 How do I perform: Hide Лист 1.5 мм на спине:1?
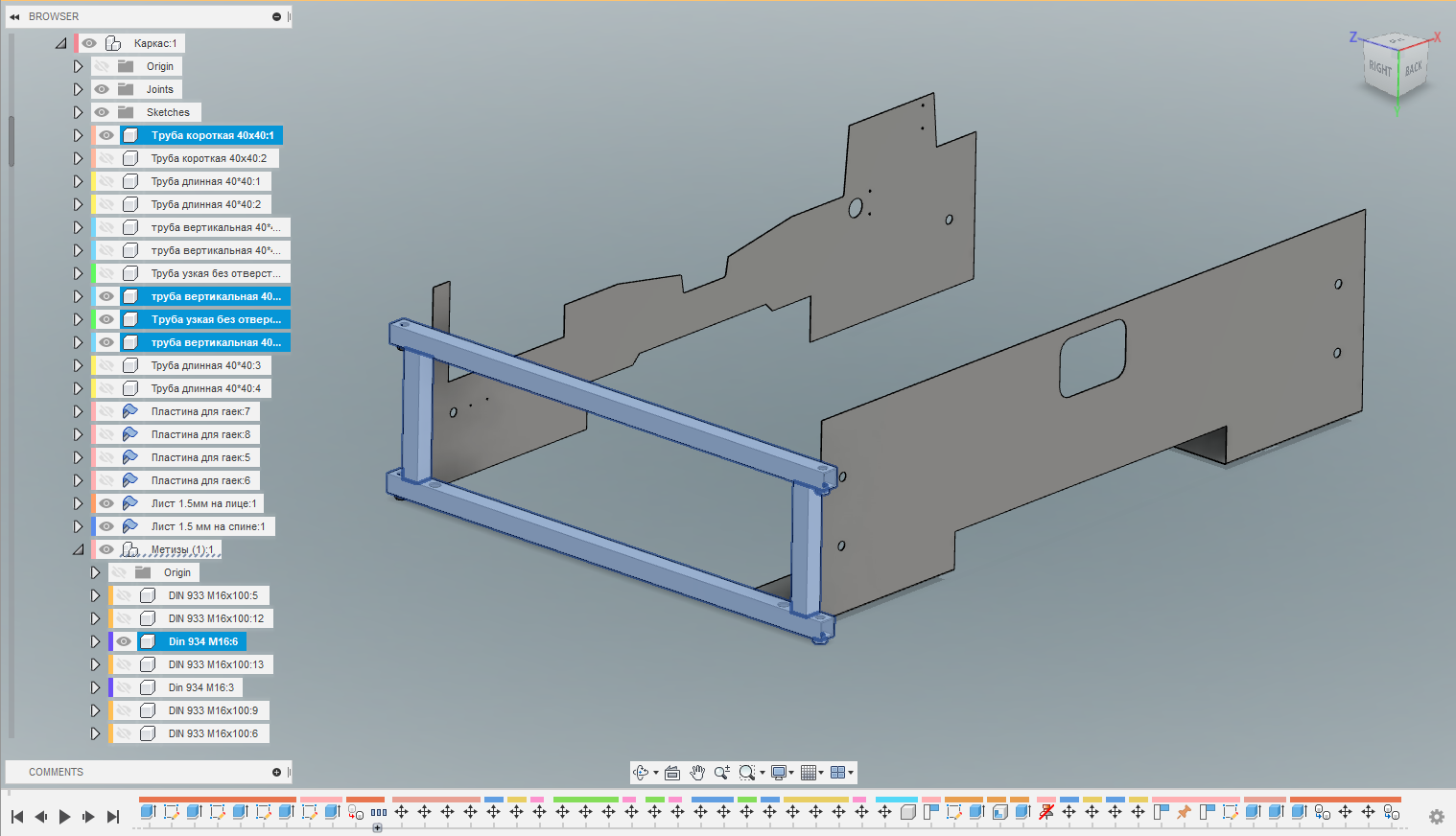point(106,526)
